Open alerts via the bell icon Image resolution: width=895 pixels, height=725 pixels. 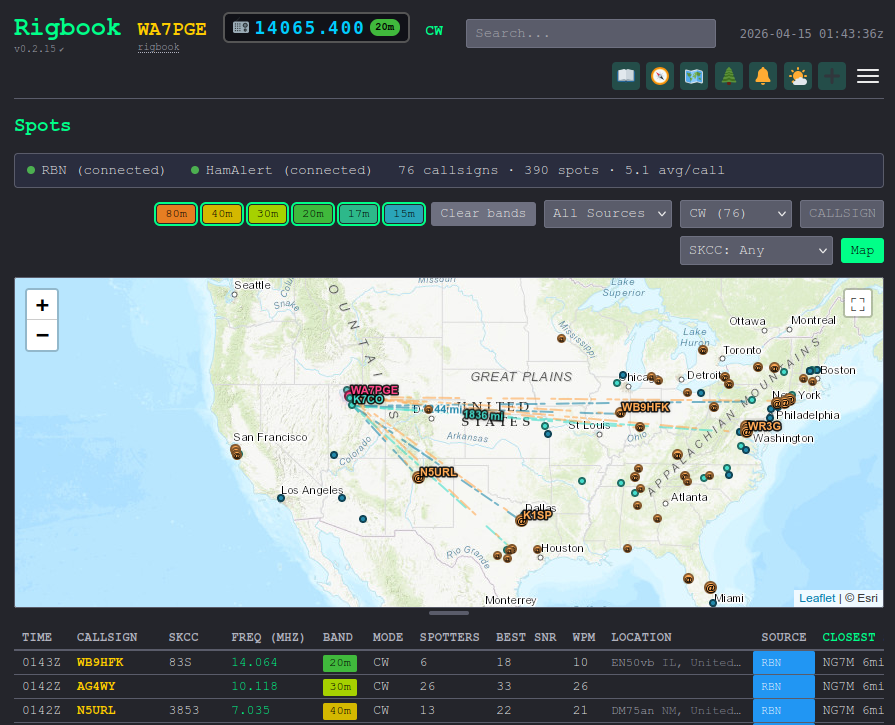coord(763,75)
